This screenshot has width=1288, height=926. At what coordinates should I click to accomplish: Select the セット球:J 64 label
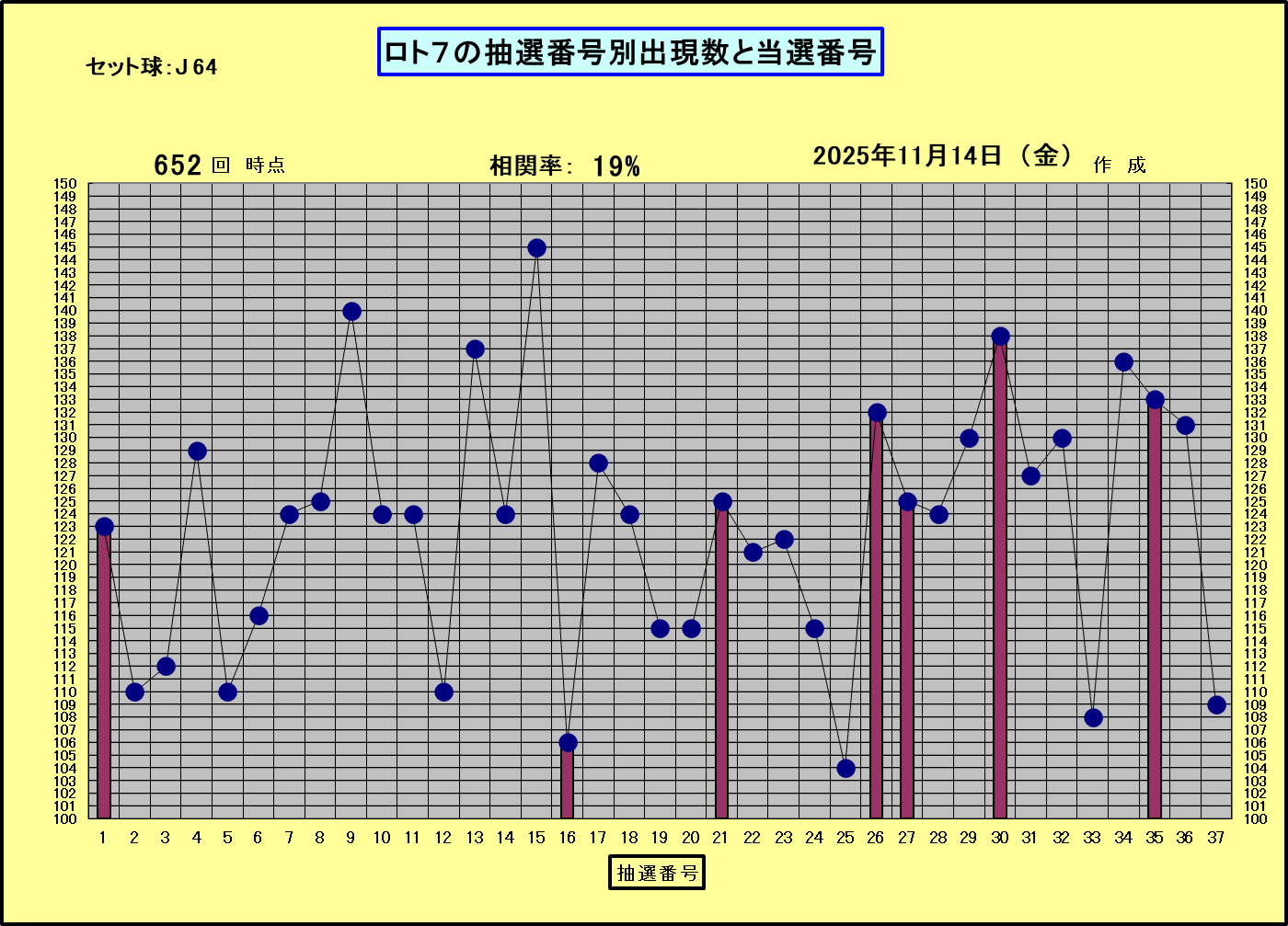click(152, 67)
